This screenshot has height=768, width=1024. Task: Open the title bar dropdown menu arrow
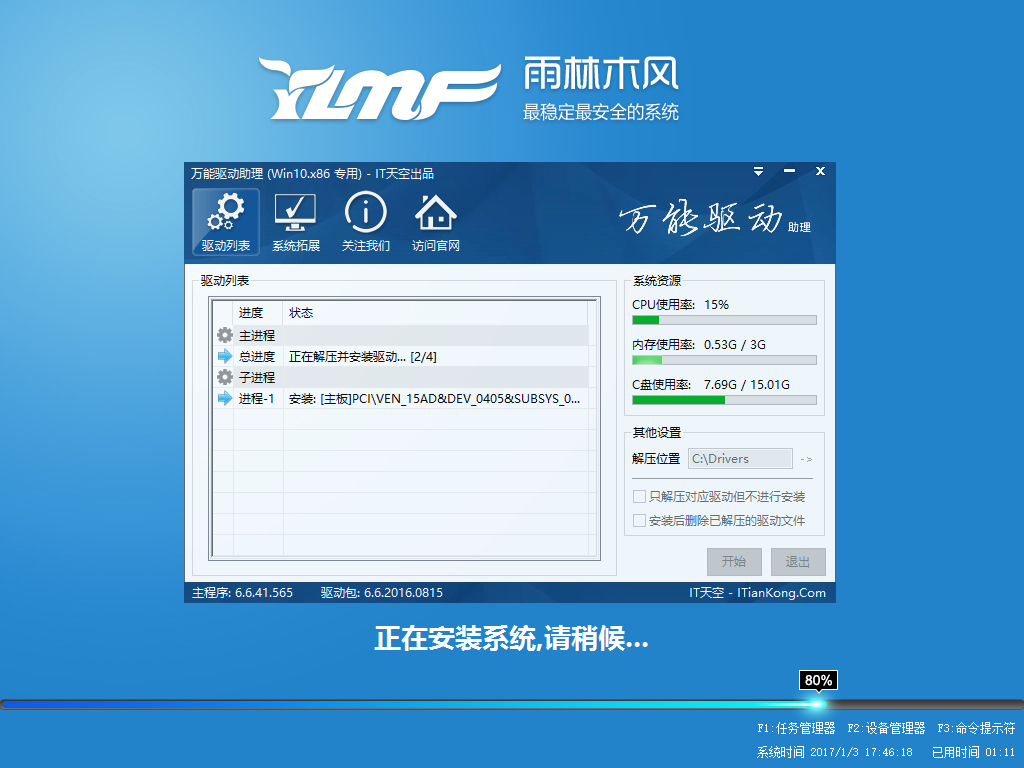(x=760, y=172)
